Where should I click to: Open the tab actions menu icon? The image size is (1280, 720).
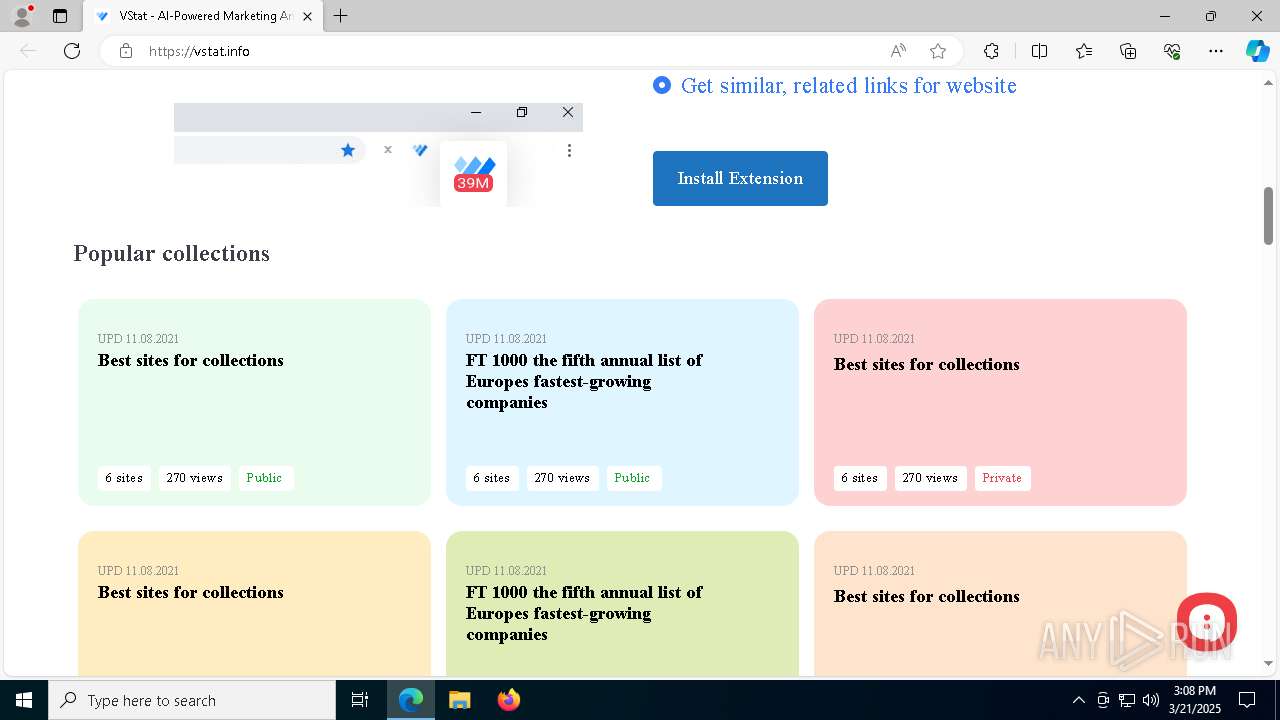pos(60,16)
